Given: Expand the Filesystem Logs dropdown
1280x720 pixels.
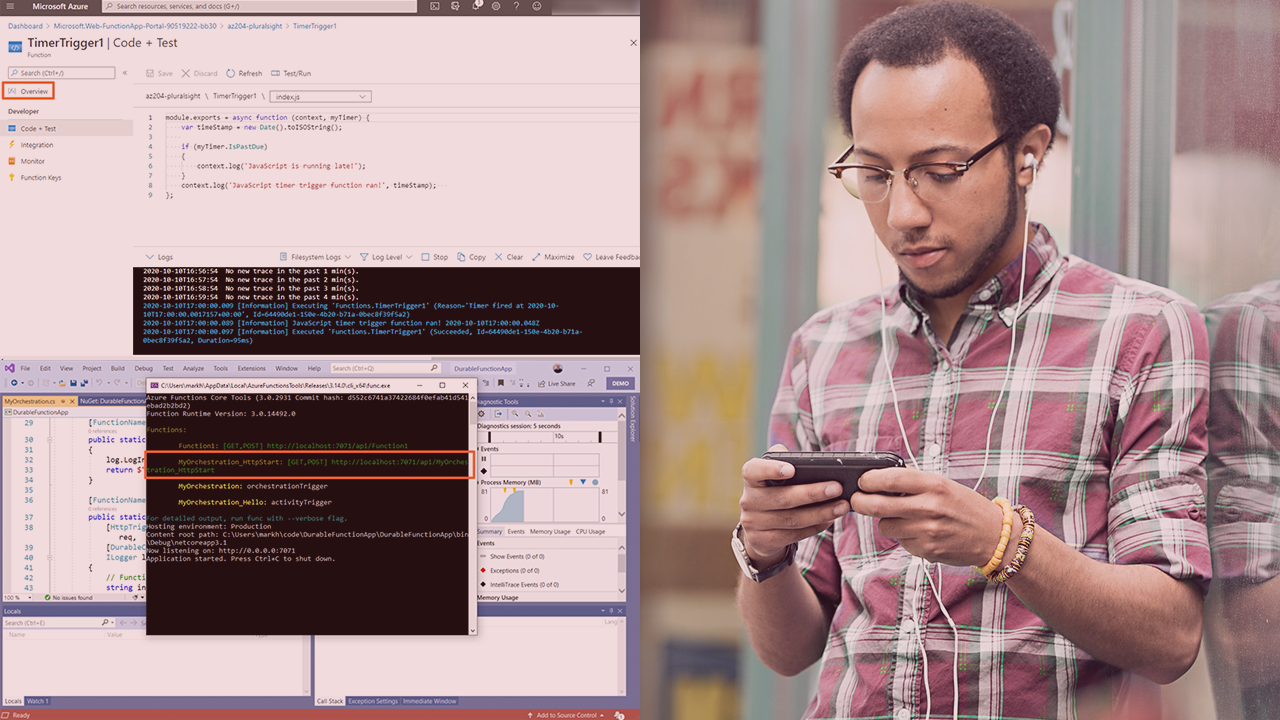Looking at the screenshot, I should 316,257.
